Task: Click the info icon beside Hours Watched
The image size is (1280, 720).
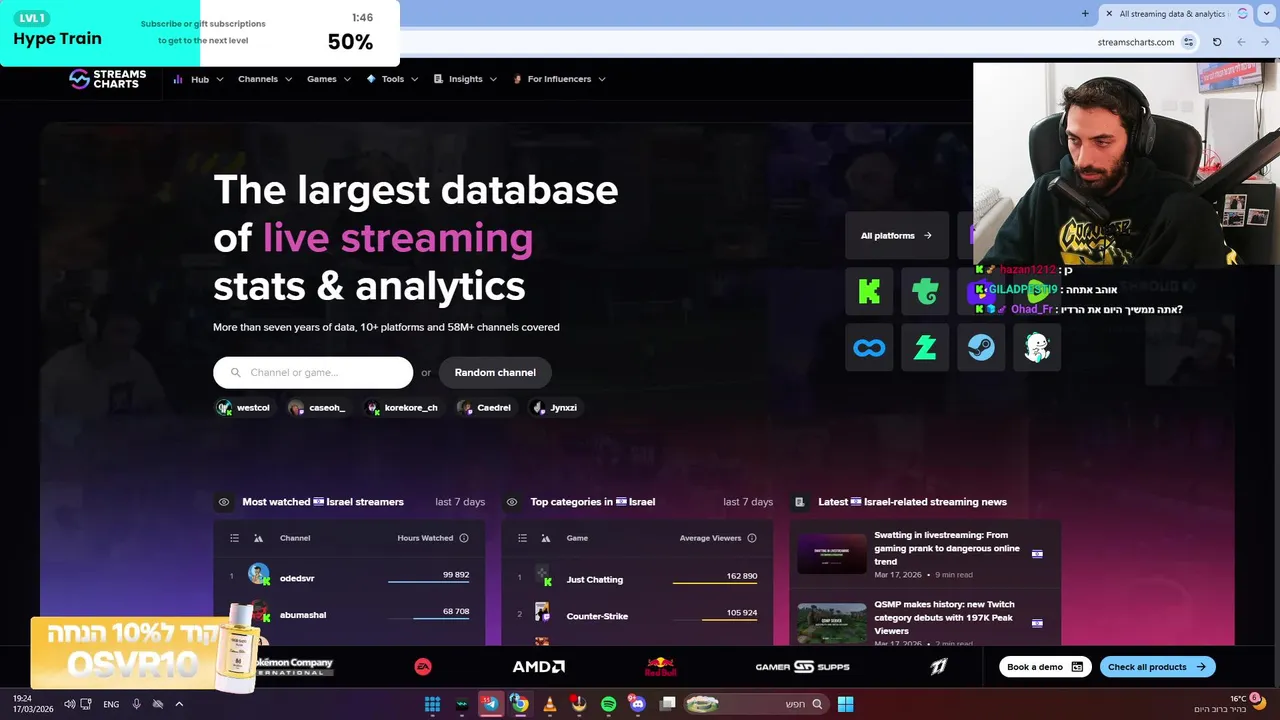Action: tap(464, 538)
